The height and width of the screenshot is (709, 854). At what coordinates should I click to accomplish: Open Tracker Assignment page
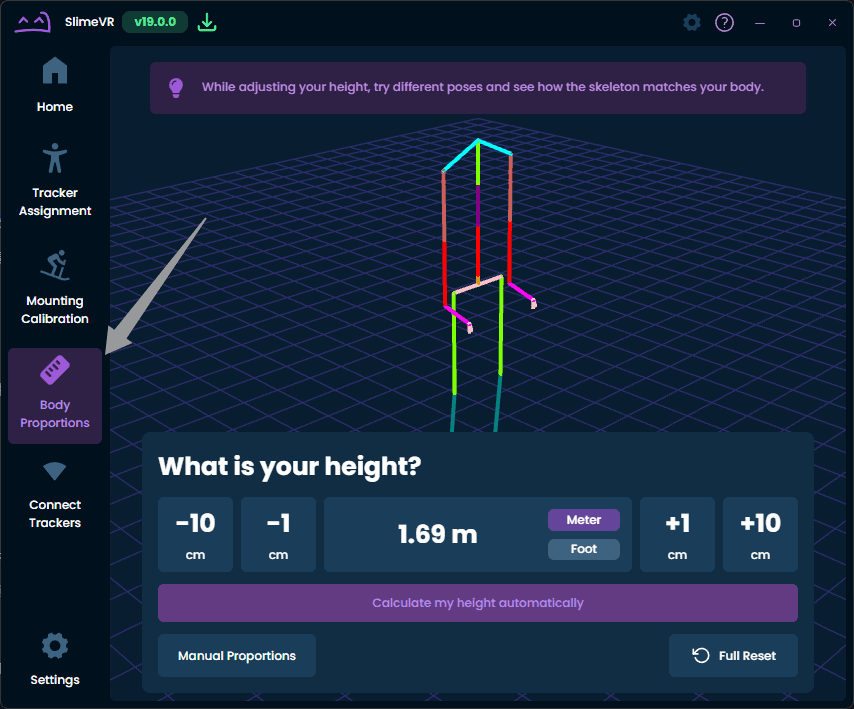[x=55, y=180]
